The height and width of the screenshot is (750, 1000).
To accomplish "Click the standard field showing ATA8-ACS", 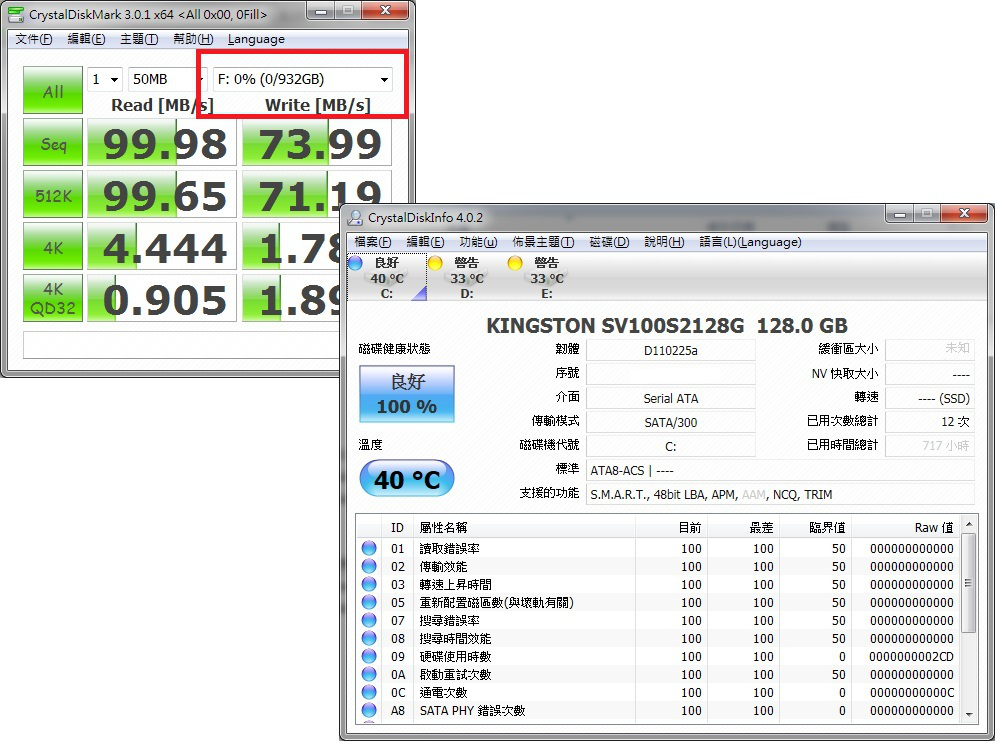I will tap(781, 471).
